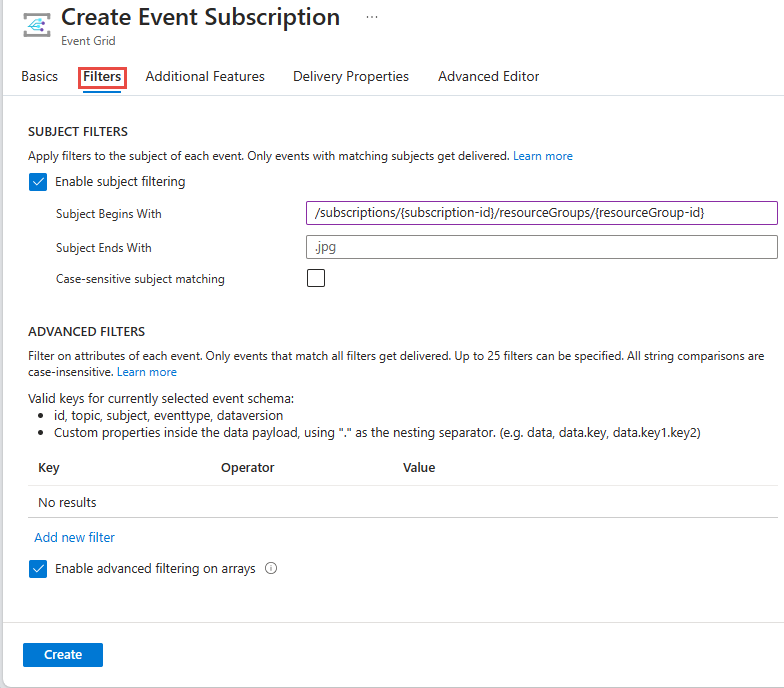Image resolution: width=784 pixels, height=688 pixels.
Task: Open the ellipsis more options menu
Action: pos(372,17)
